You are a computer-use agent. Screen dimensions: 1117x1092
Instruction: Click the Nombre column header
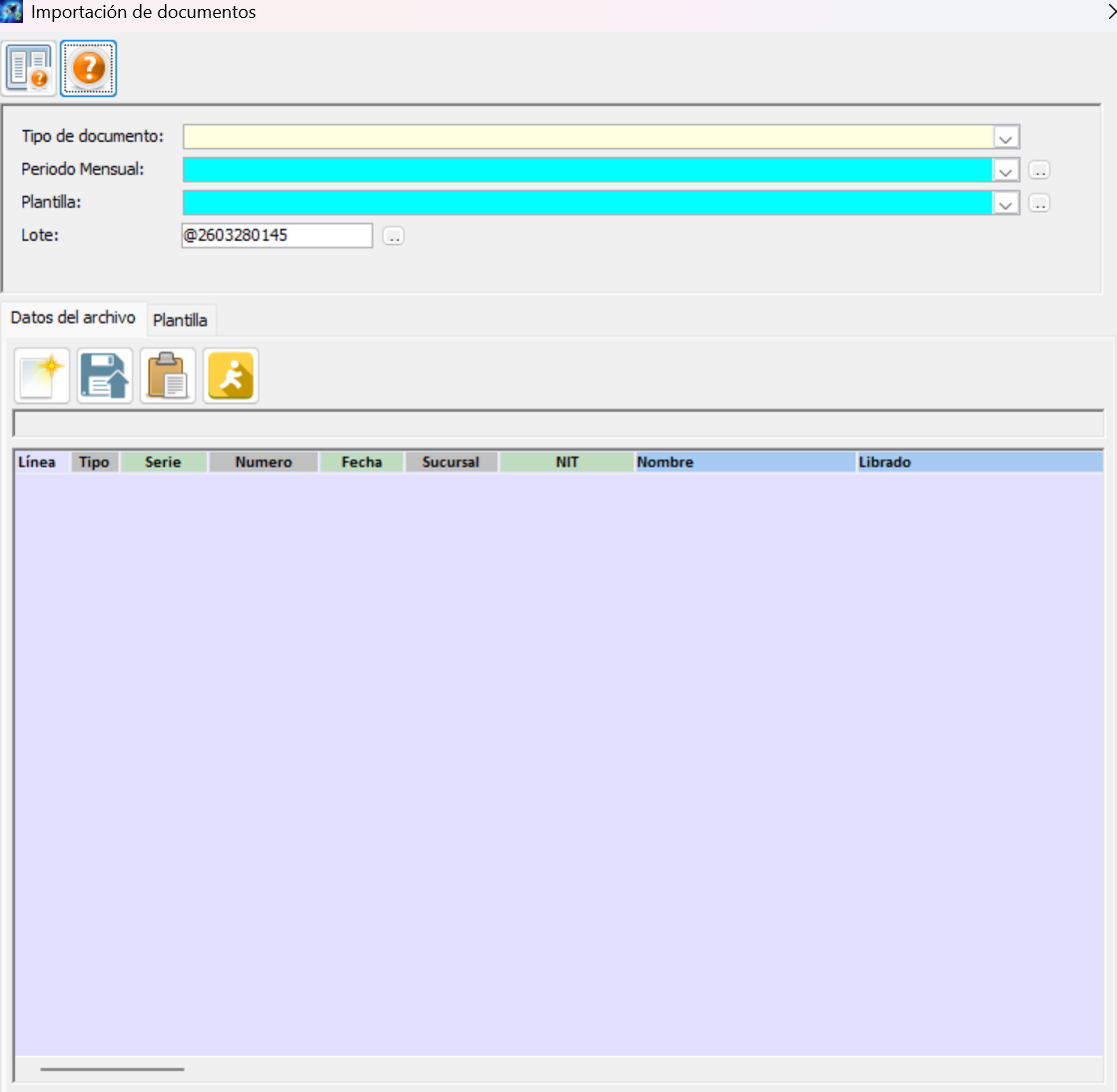click(x=744, y=462)
